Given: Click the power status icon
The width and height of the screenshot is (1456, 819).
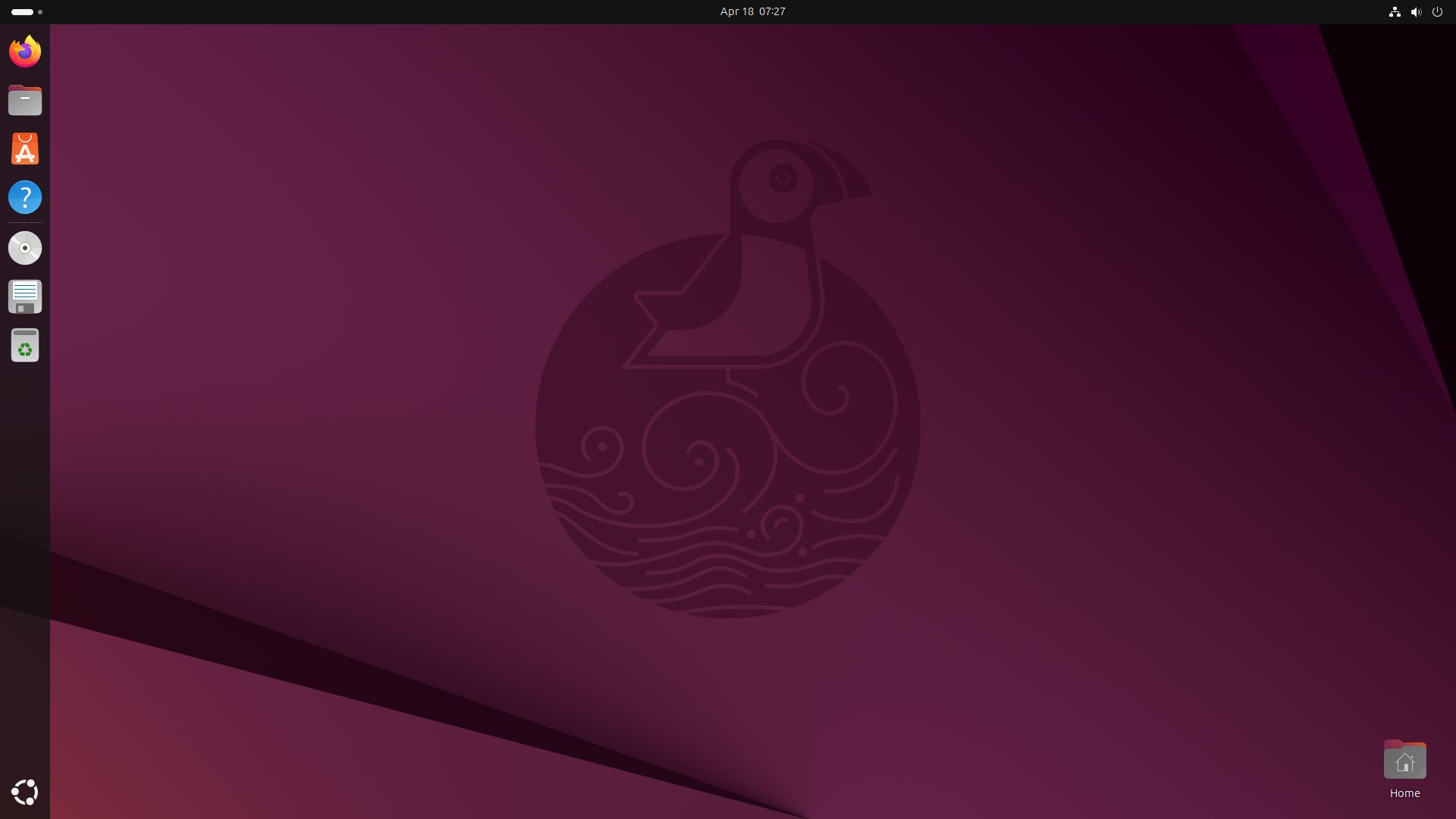Looking at the screenshot, I should click(1437, 12).
